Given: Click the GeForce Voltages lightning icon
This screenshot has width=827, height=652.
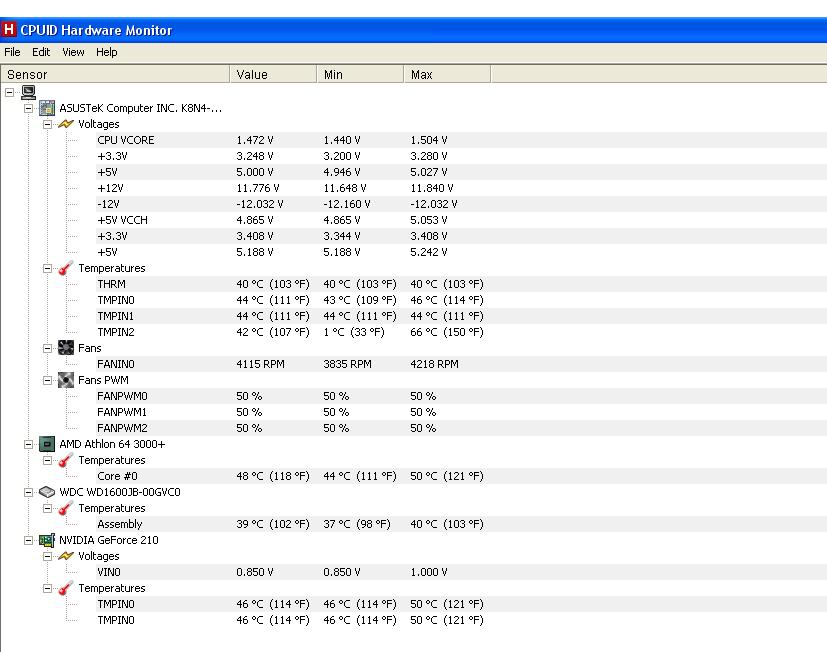Looking at the screenshot, I should pyautogui.click(x=65, y=556).
